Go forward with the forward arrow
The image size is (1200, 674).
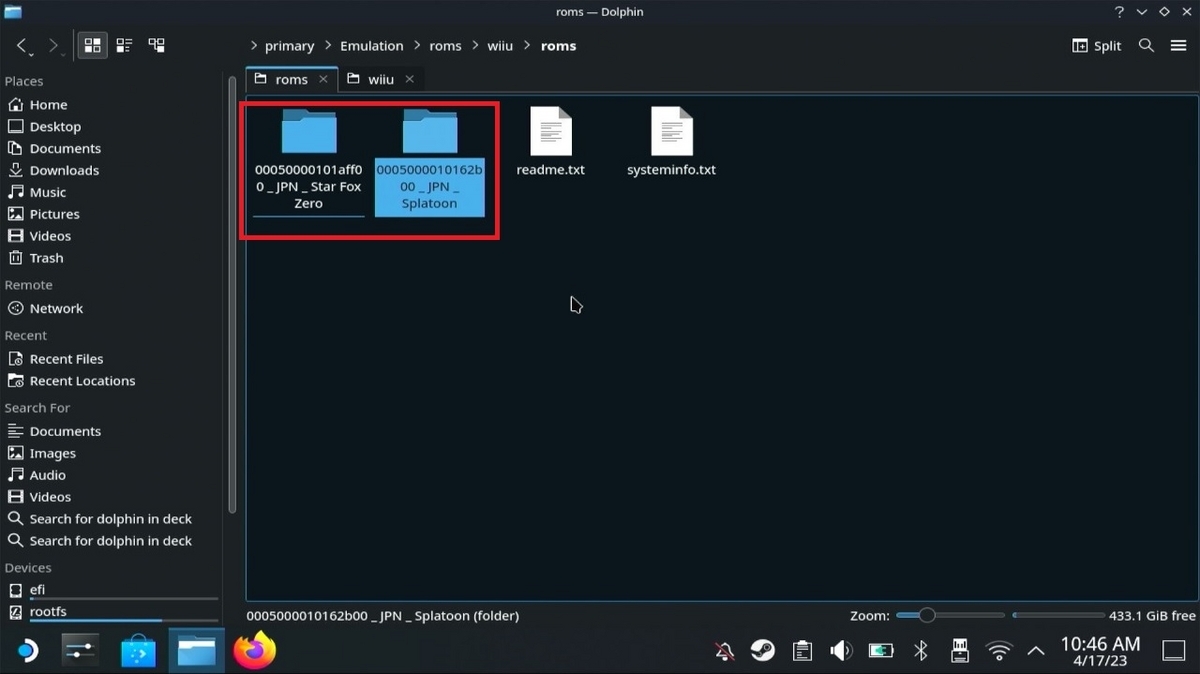coord(54,46)
